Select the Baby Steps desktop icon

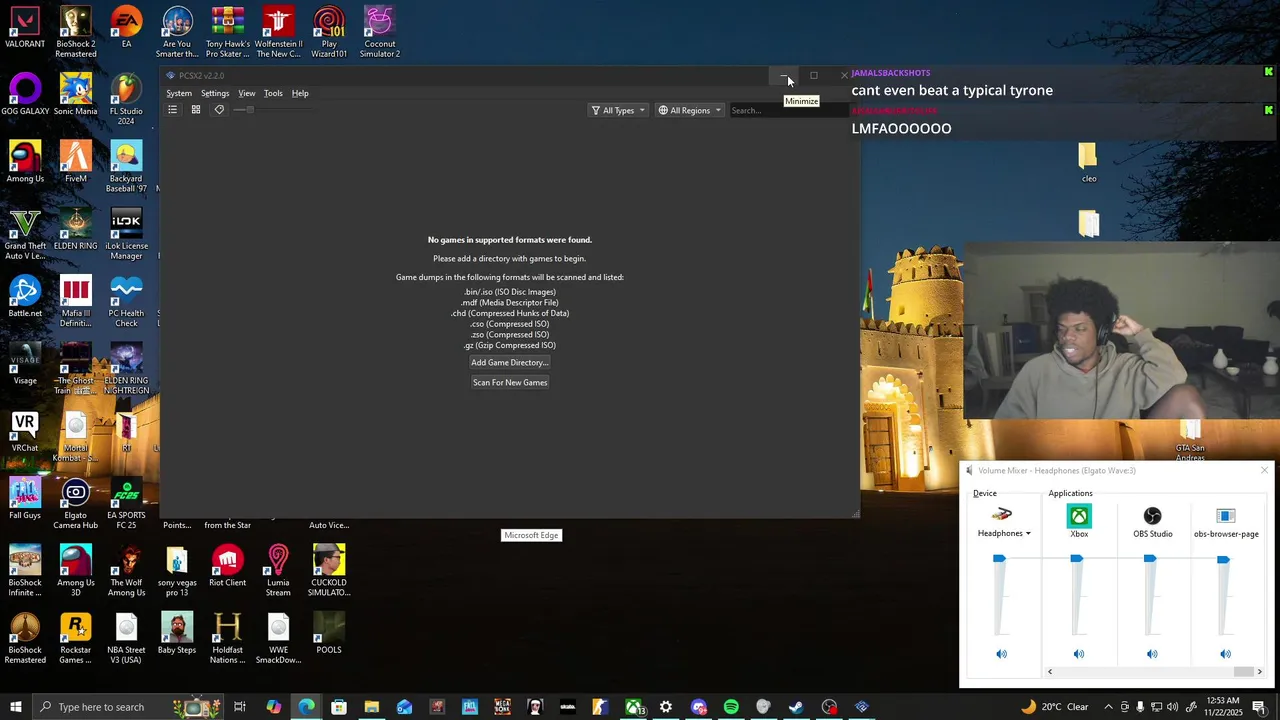(177, 634)
